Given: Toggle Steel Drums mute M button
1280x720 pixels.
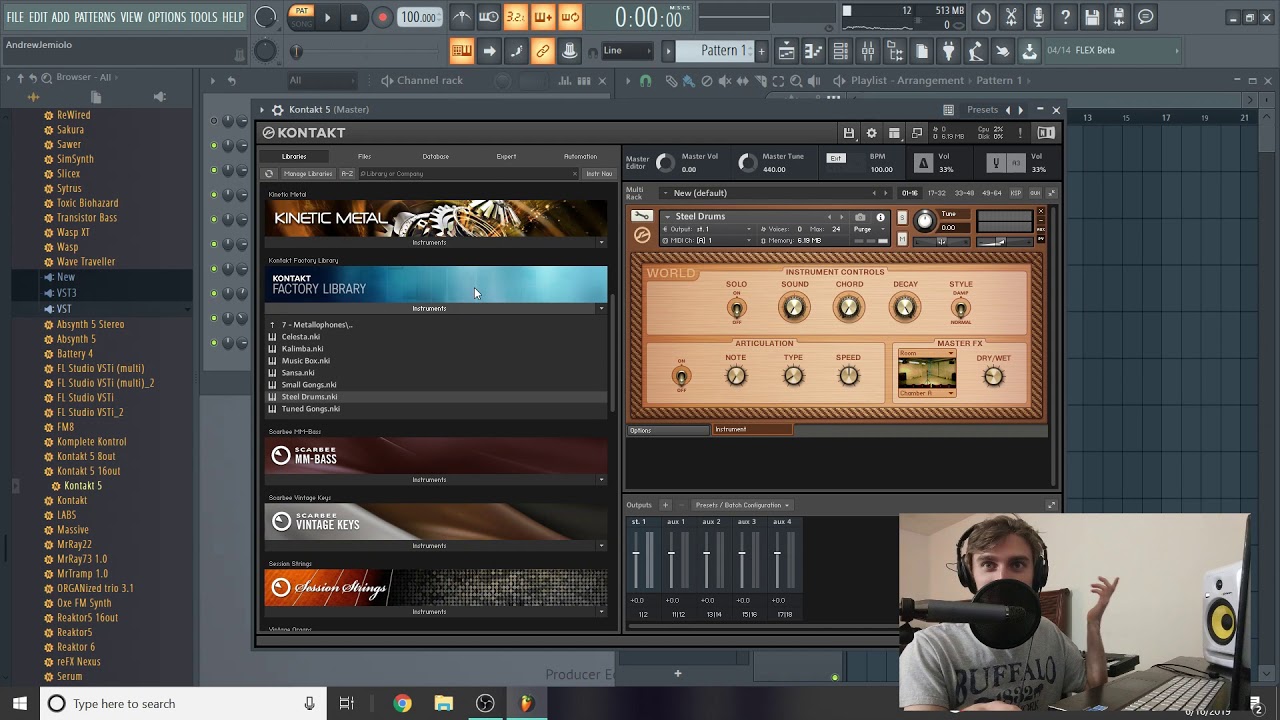Looking at the screenshot, I should click(902, 239).
